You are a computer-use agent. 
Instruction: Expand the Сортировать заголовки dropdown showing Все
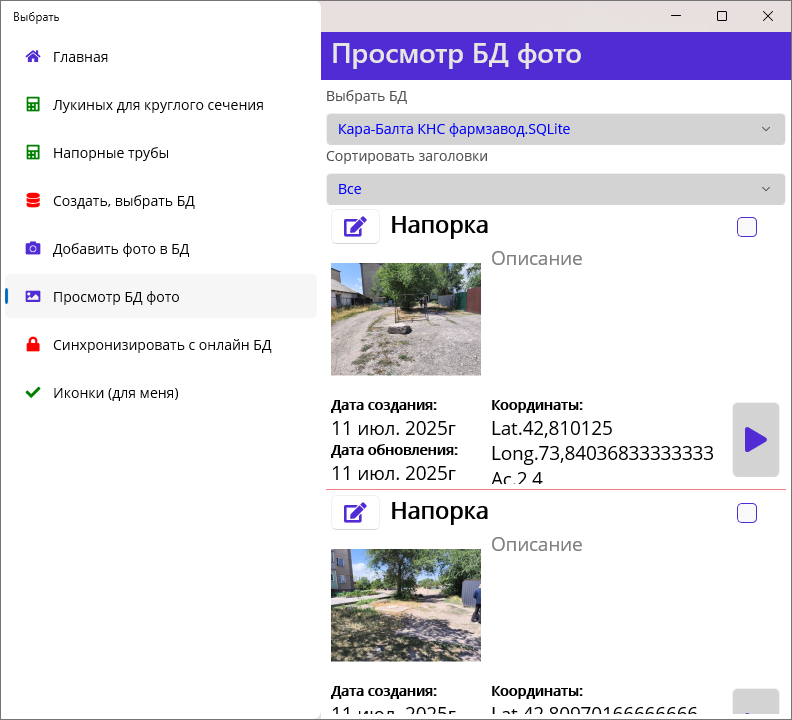555,189
